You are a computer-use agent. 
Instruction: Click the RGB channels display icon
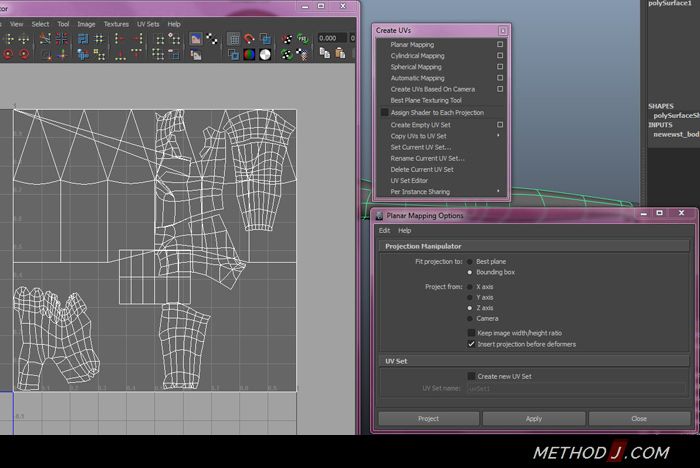pos(248,54)
